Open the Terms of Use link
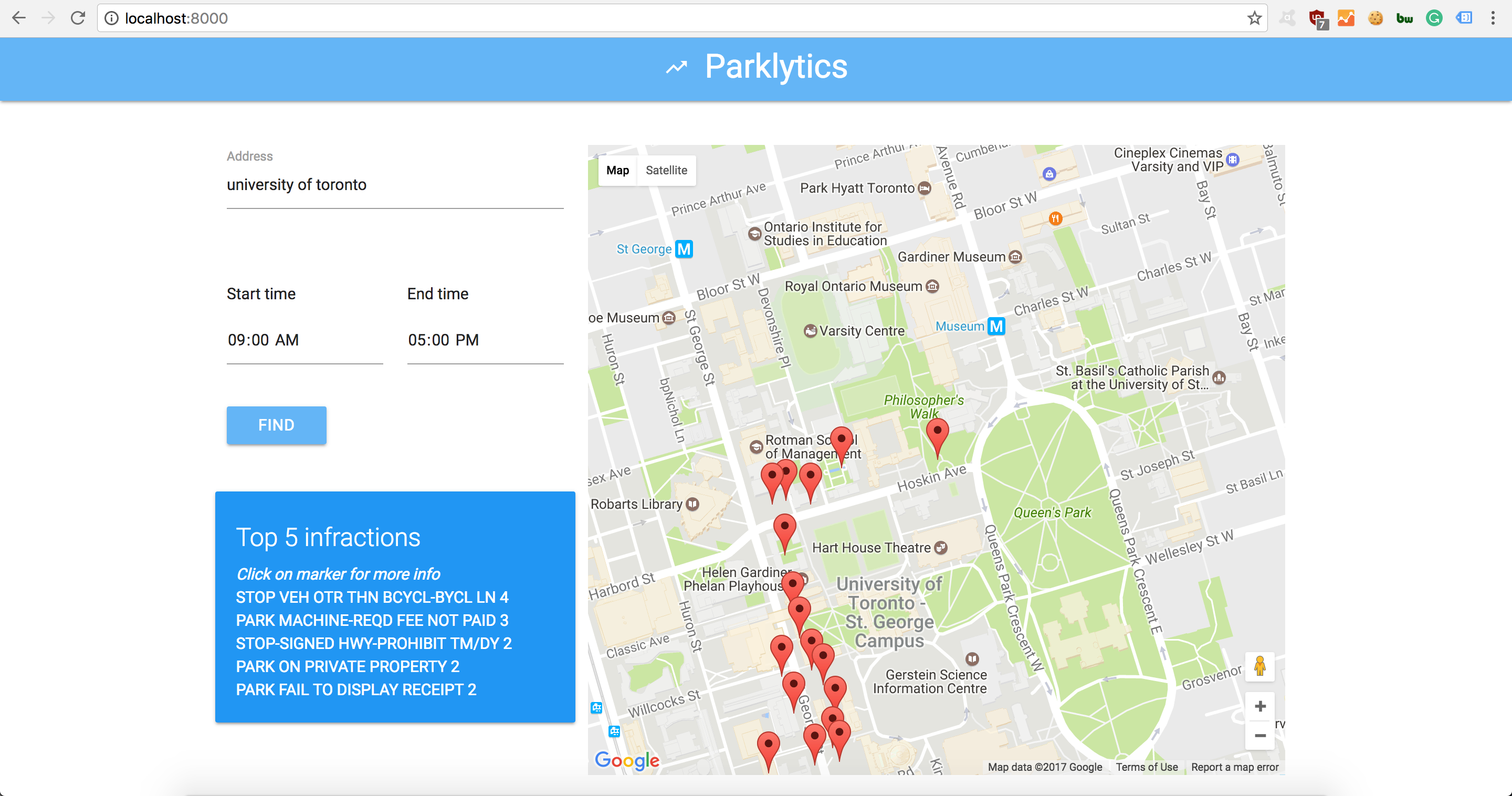 coord(1146,767)
